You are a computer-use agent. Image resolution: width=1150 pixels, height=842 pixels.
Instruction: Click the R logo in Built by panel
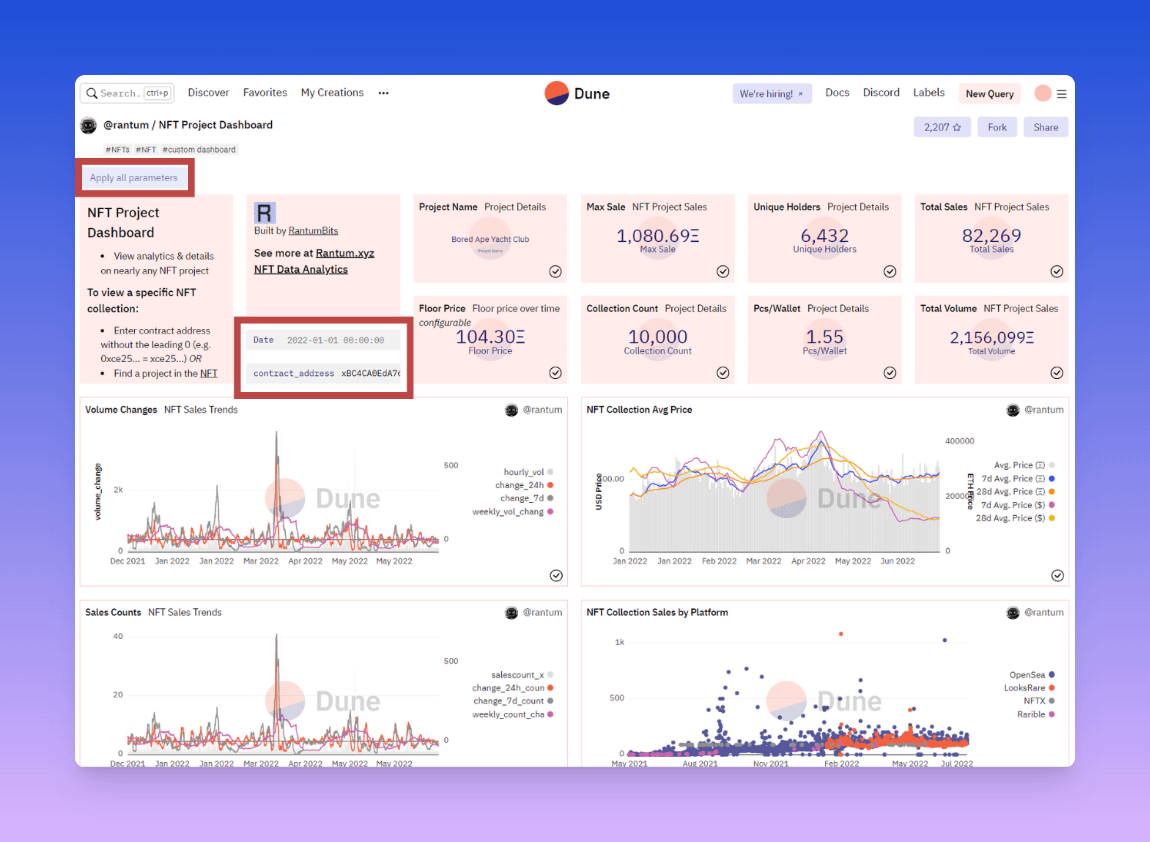click(264, 213)
